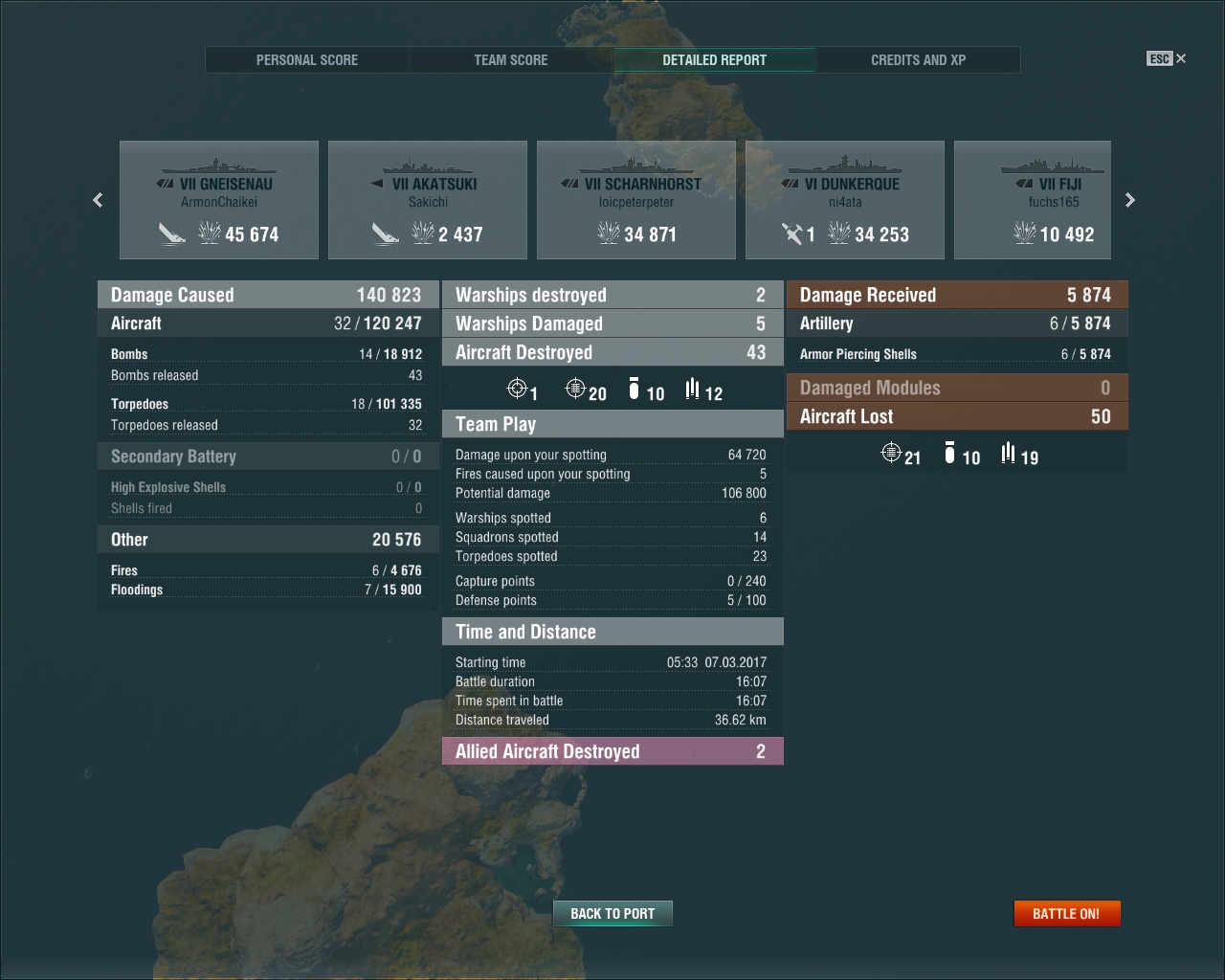Click player name ArmonChaikei
1225x980 pixels.
click(219, 202)
